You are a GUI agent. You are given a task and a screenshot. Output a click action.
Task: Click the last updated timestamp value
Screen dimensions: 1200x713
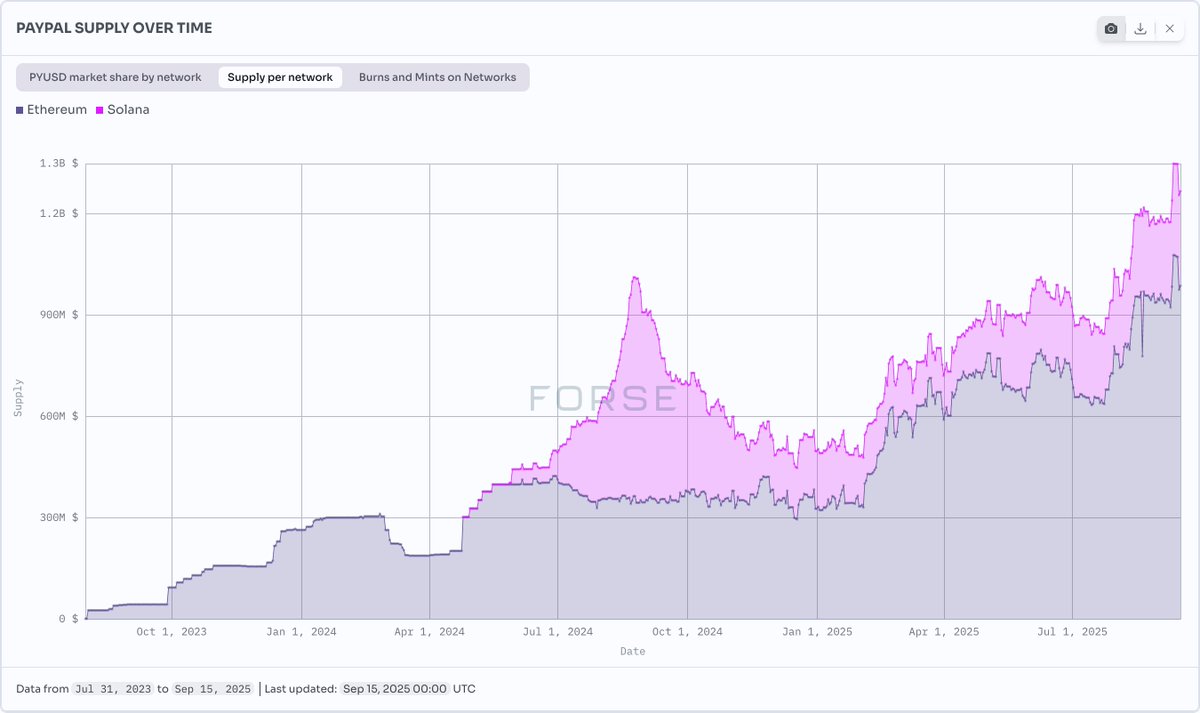pos(394,689)
